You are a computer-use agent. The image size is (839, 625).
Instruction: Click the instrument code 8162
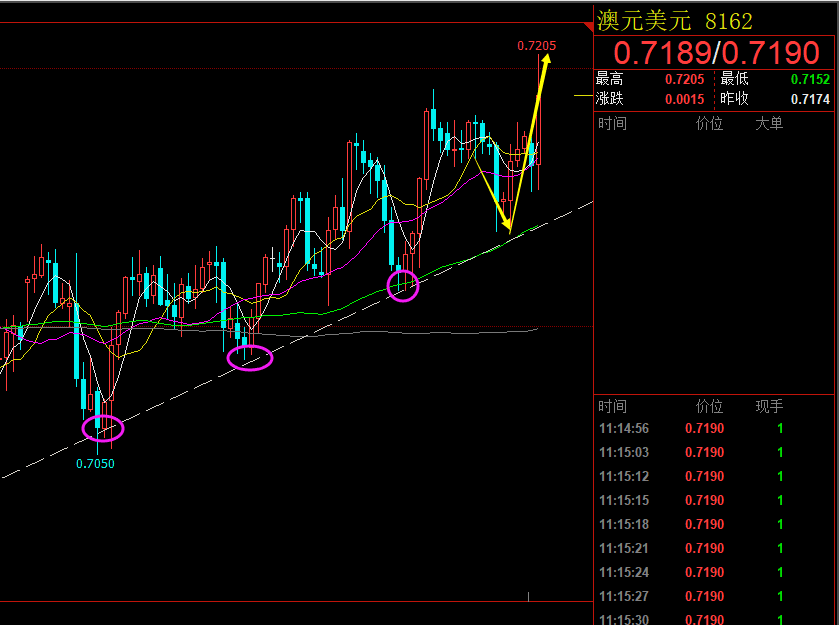point(729,22)
